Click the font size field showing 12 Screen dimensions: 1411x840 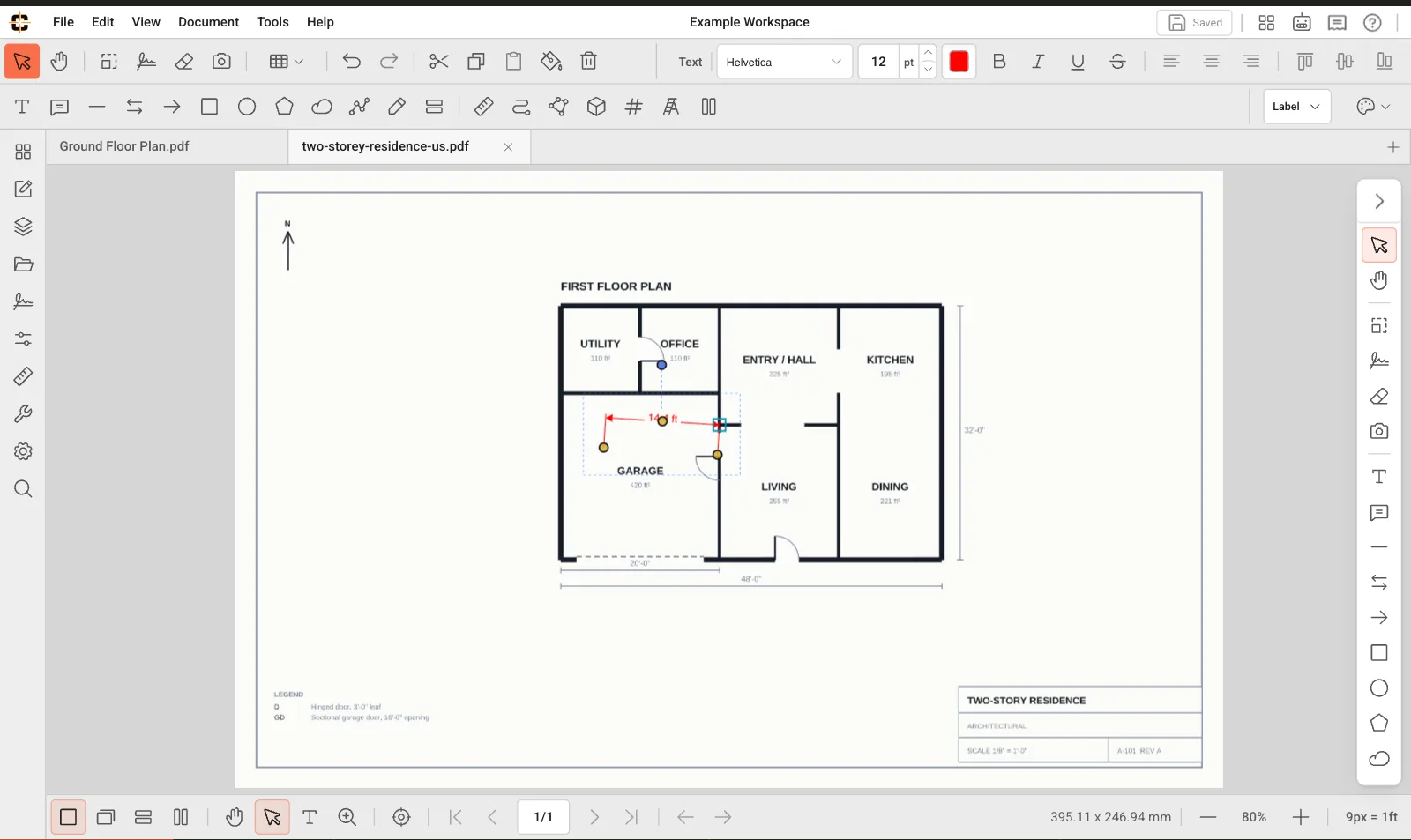878,62
